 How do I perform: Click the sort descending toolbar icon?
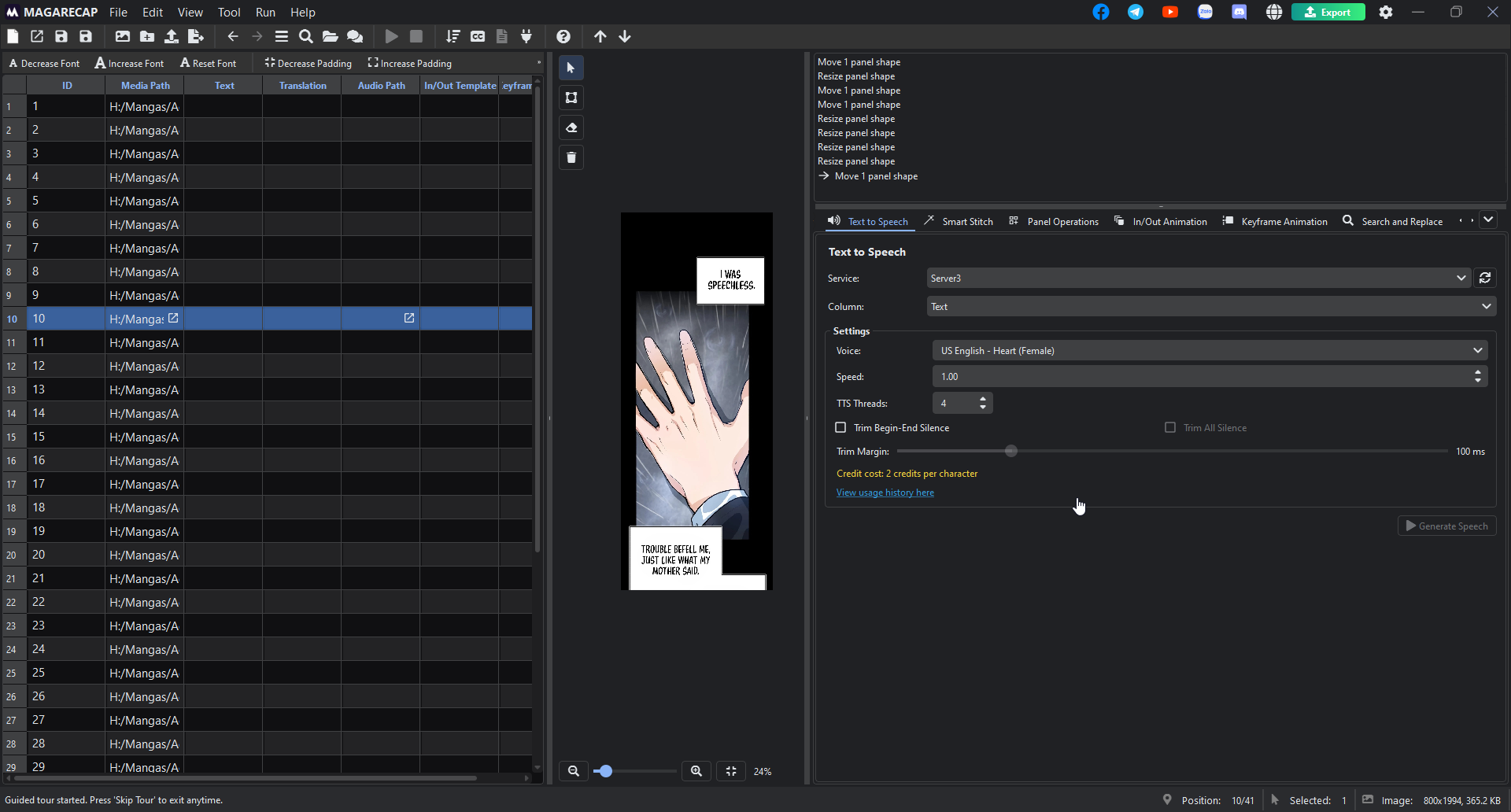pos(453,36)
